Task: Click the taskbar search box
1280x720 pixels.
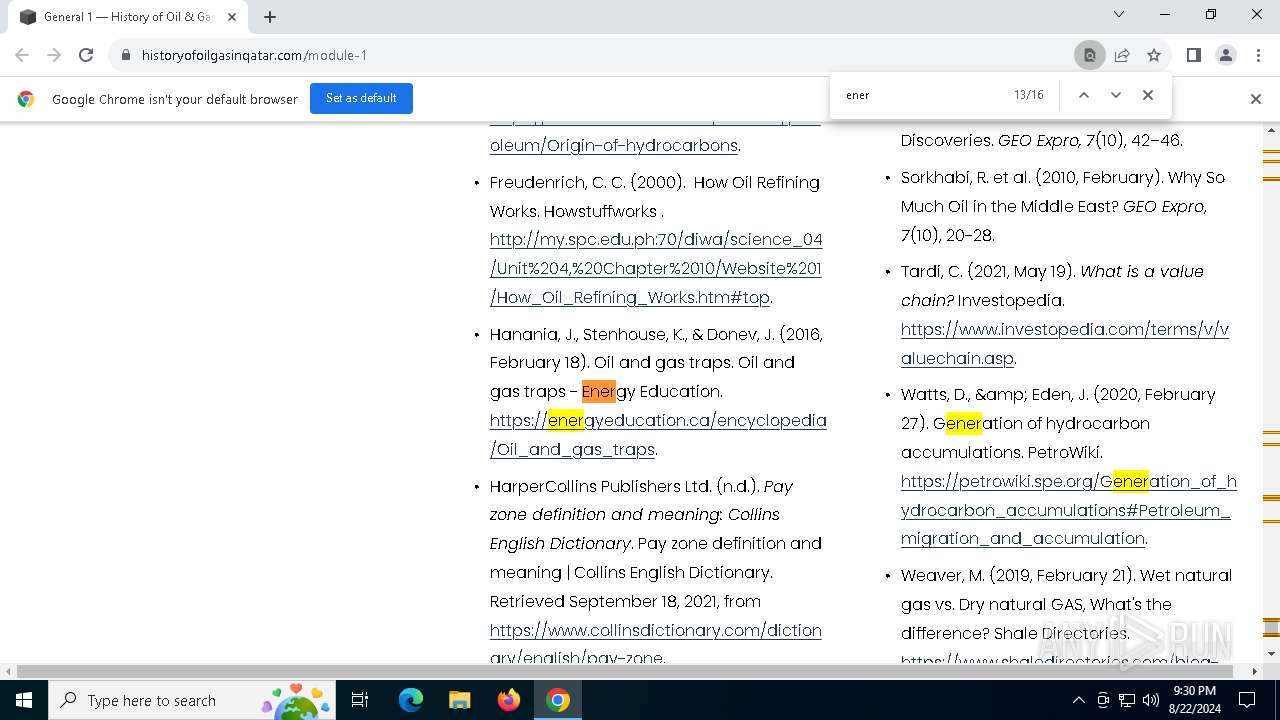Action: [192, 700]
